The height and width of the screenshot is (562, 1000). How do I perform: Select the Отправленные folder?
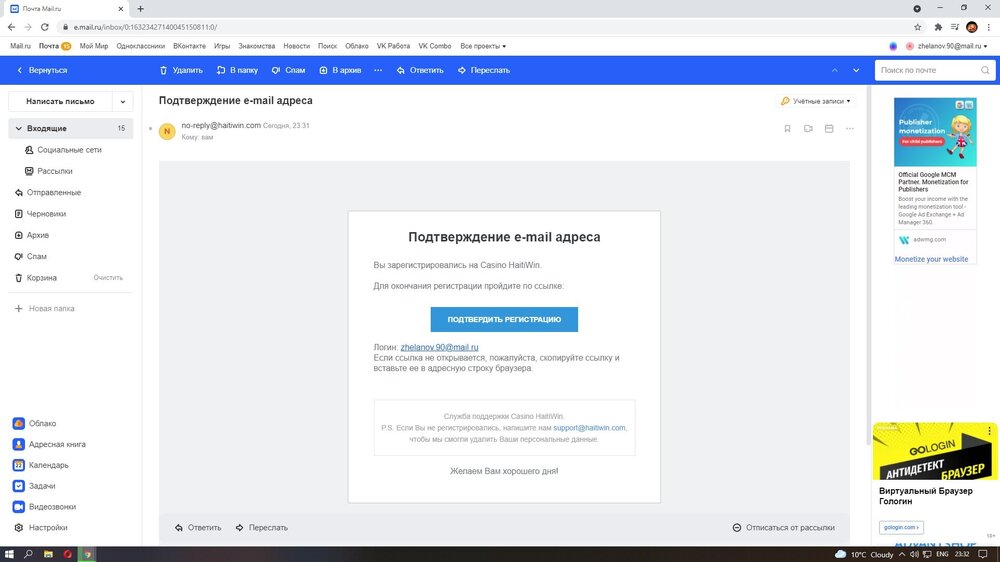pyautogui.click(x=54, y=192)
